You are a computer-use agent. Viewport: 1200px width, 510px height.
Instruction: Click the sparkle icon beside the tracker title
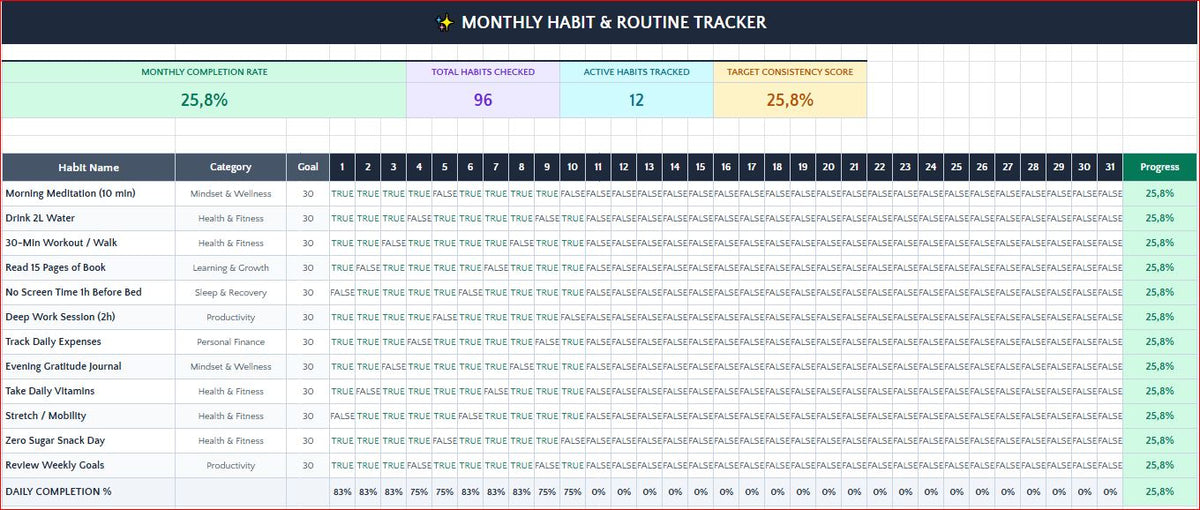click(446, 22)
